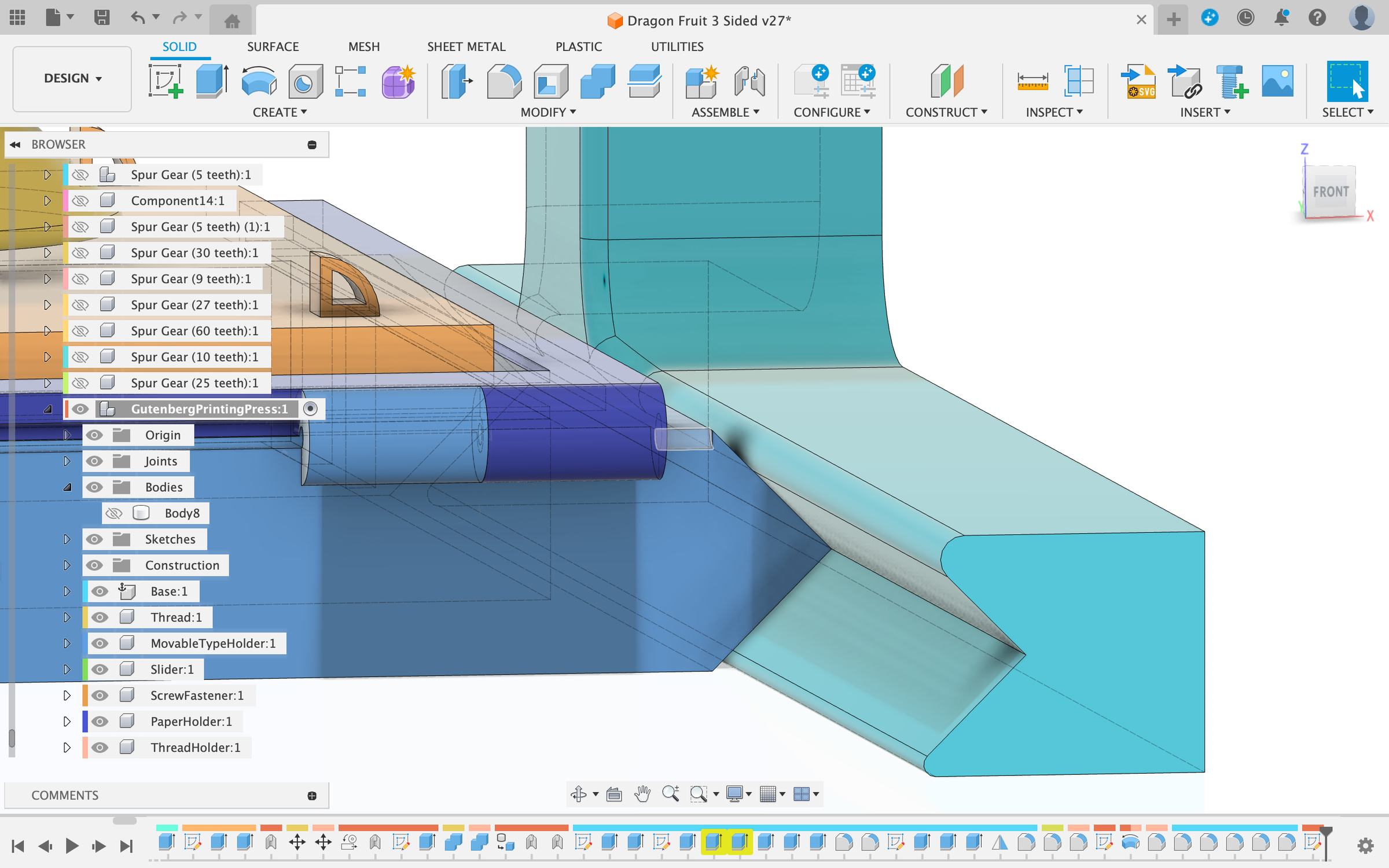
Task: Open the CONSTRUCT menu
Action: coord(946,112)
